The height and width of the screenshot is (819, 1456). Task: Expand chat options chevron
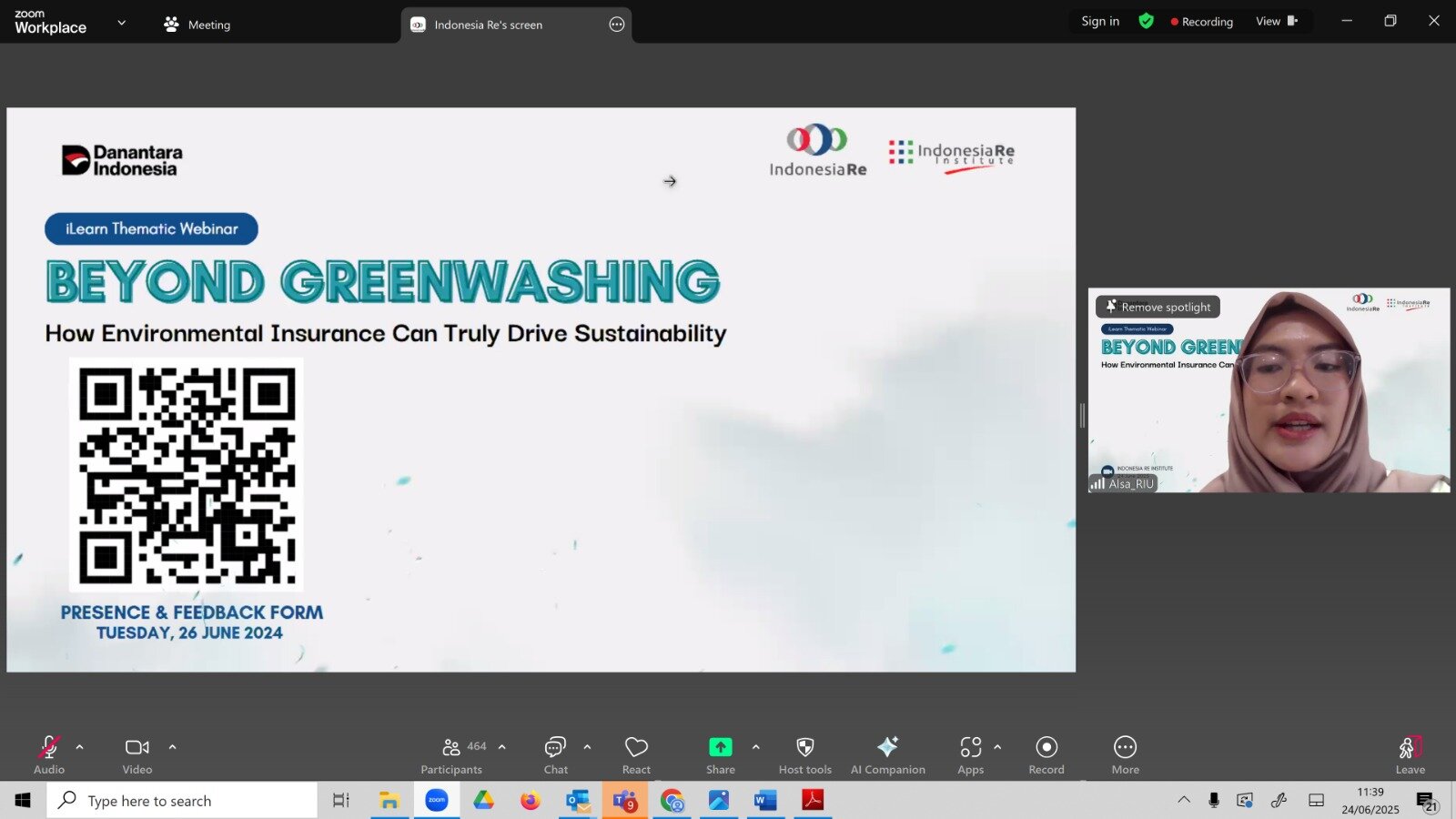pos(587,747)
